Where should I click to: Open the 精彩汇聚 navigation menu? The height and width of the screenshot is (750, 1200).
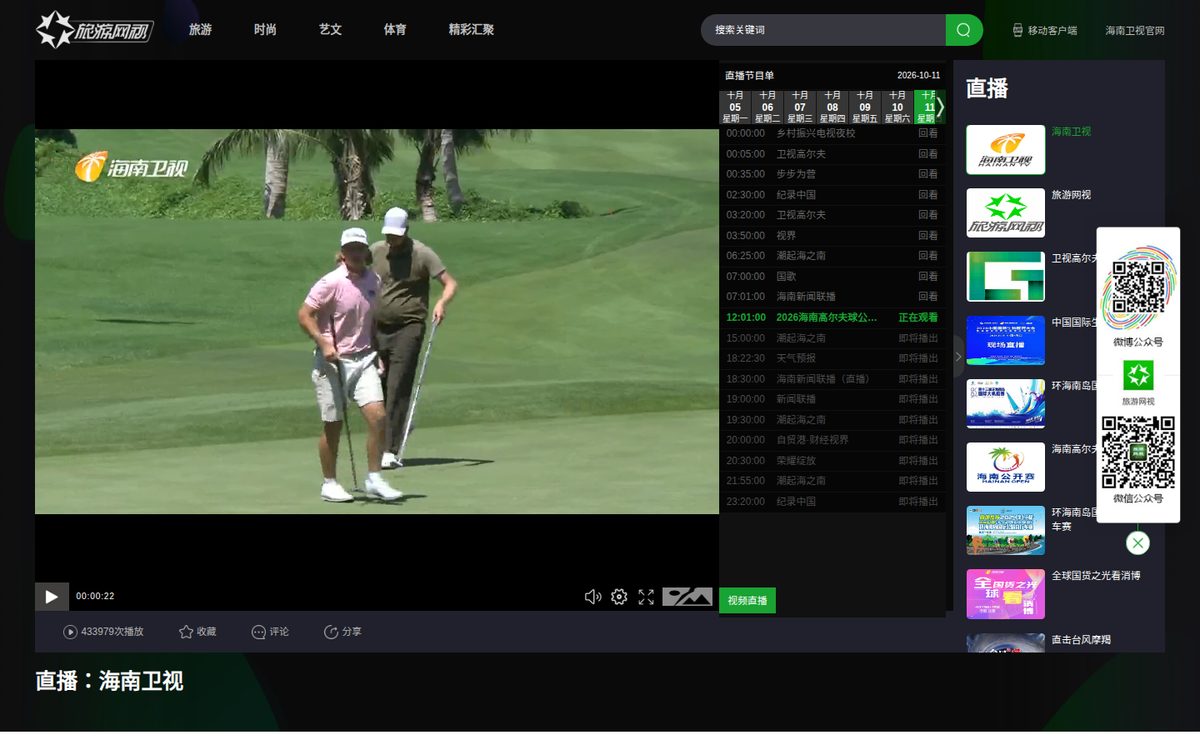click(x=471, y=30)
